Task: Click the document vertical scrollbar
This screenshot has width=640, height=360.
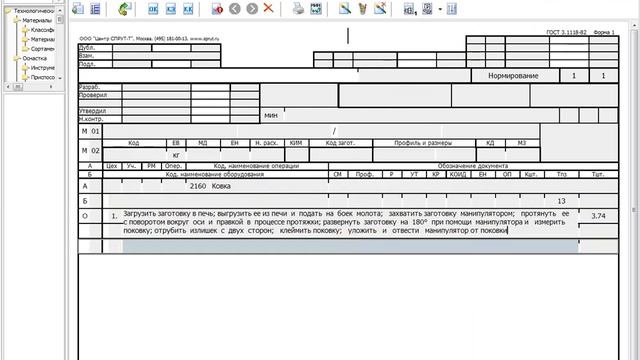Action: (x=634, y=190)
